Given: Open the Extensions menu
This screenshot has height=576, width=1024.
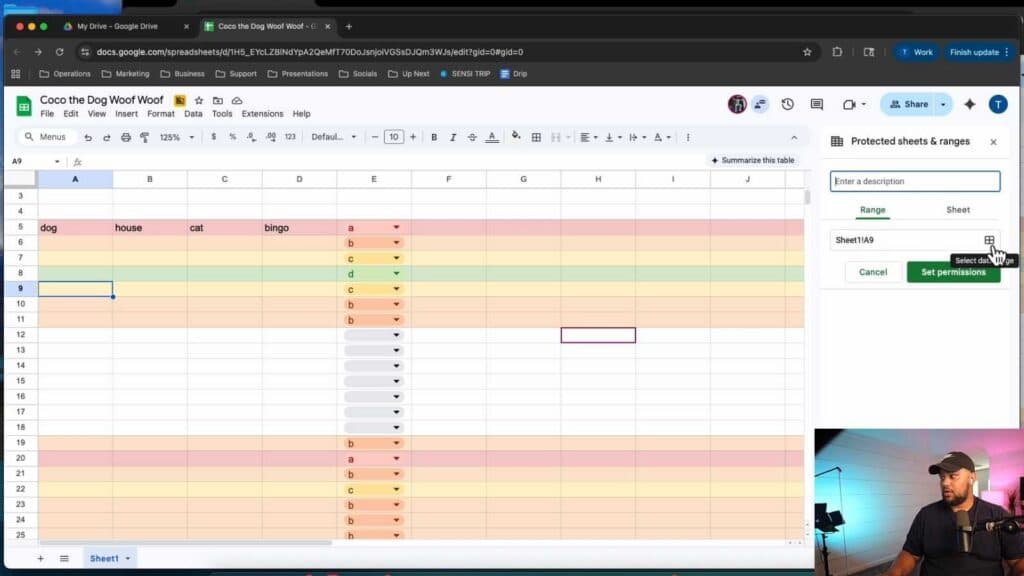Looking at the screenshot, I should (263, 114).
